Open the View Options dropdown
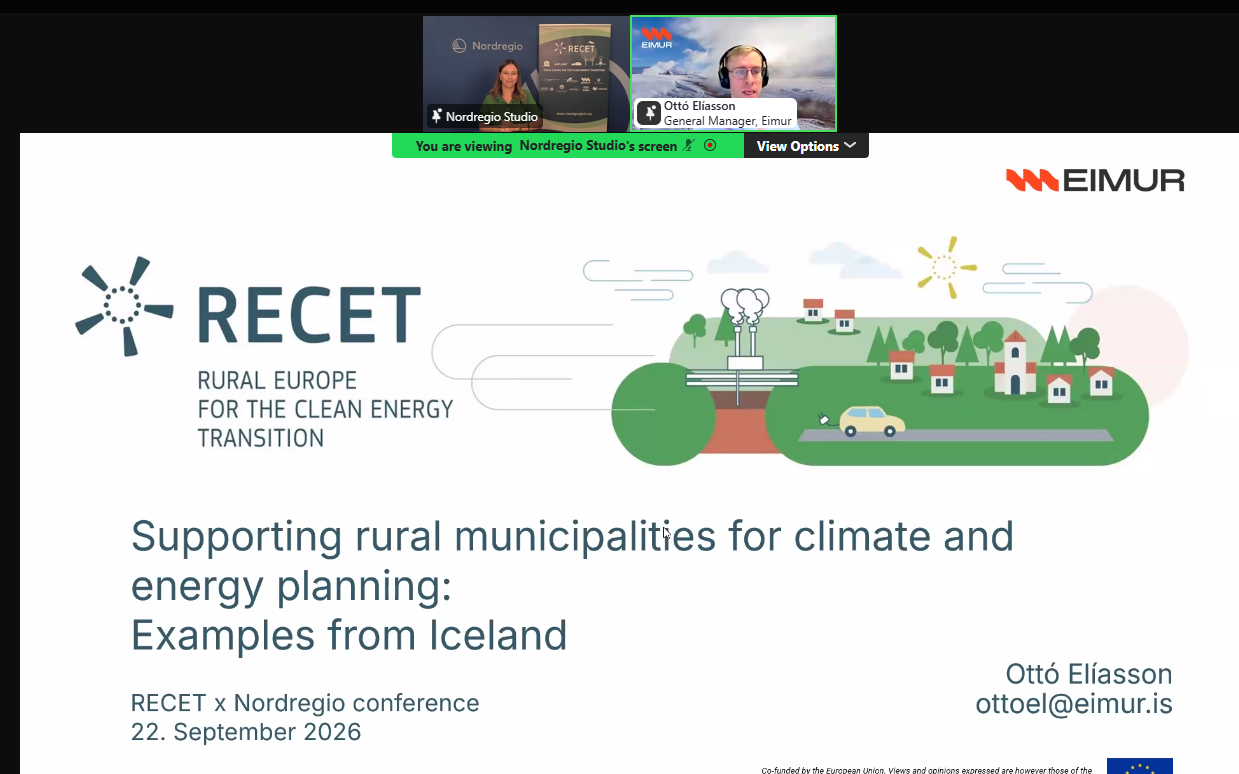Image resolution: width=1239 pixels, height=774 pixels. coord(806,146)
